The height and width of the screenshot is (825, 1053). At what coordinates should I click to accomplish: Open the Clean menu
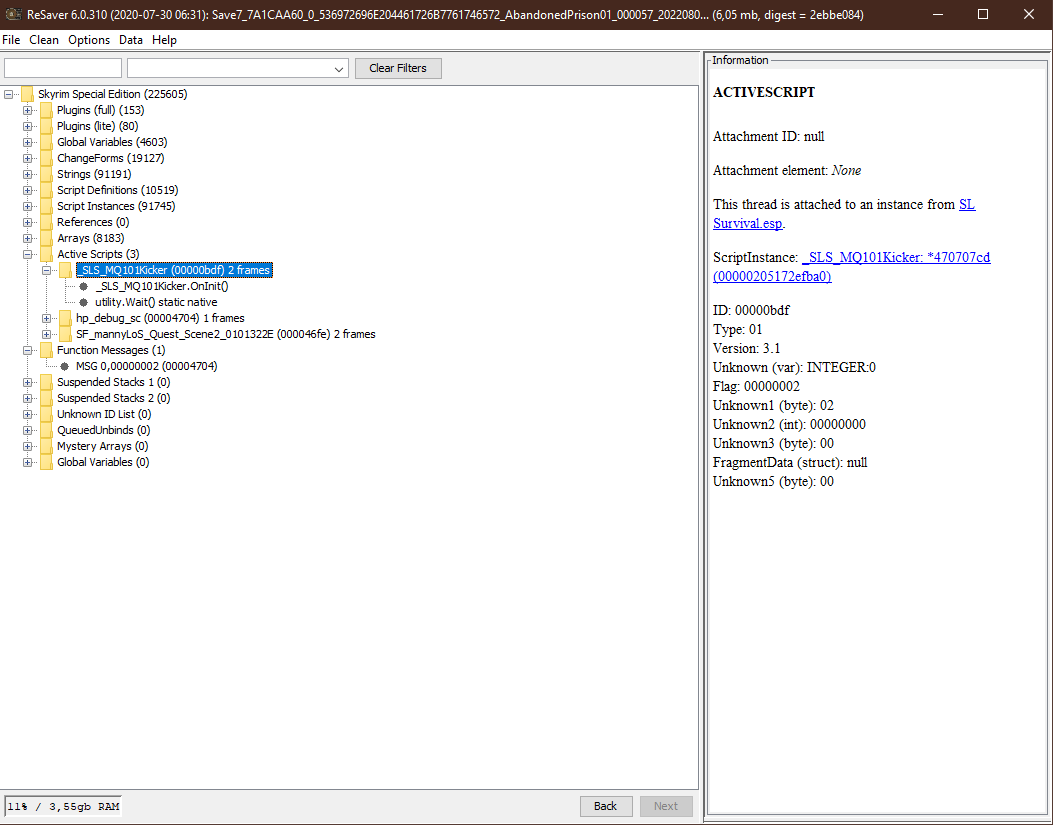point(44,40)
